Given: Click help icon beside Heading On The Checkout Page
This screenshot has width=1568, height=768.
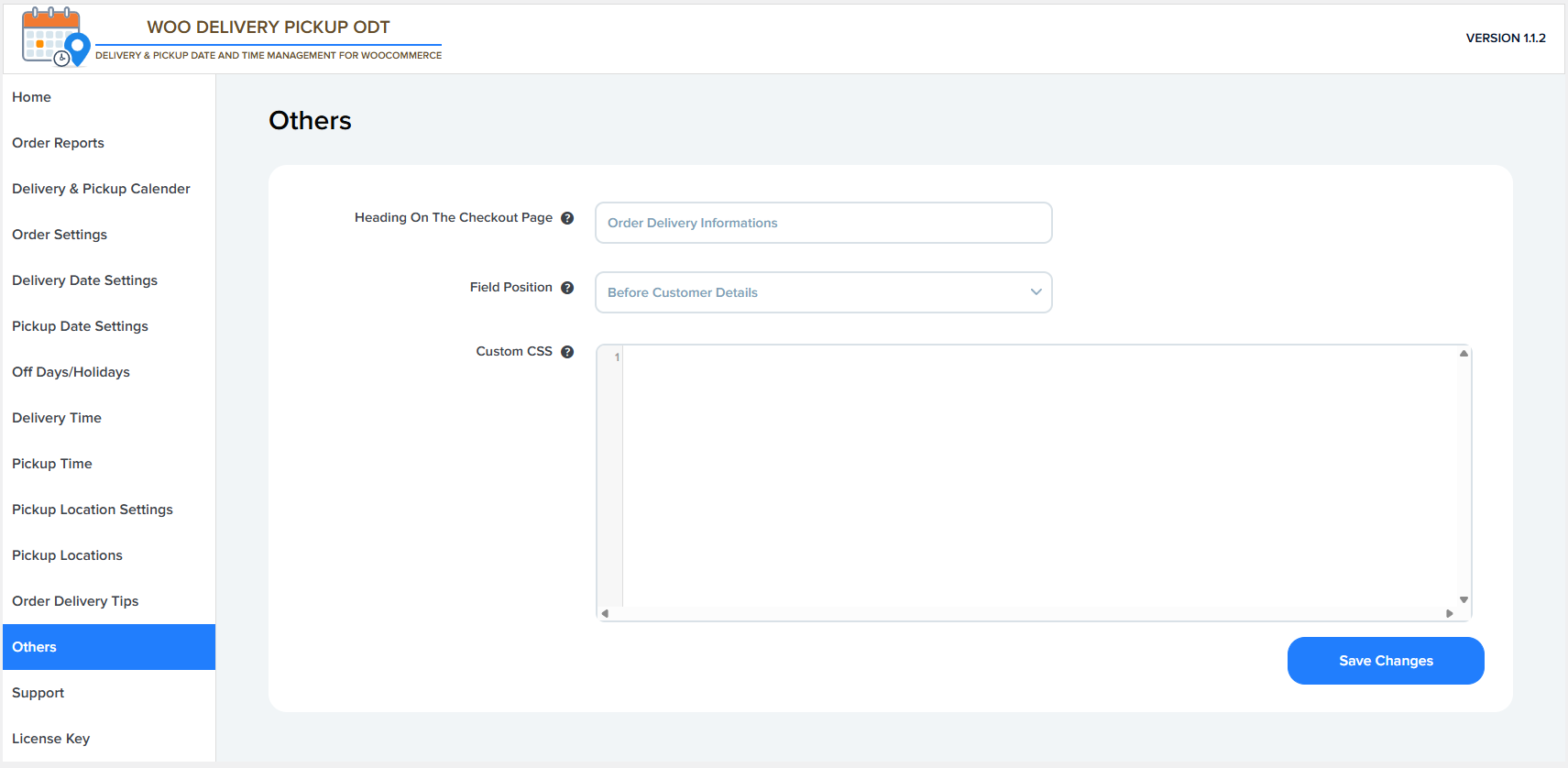Looking at the screenshot, I should (567, 218).
